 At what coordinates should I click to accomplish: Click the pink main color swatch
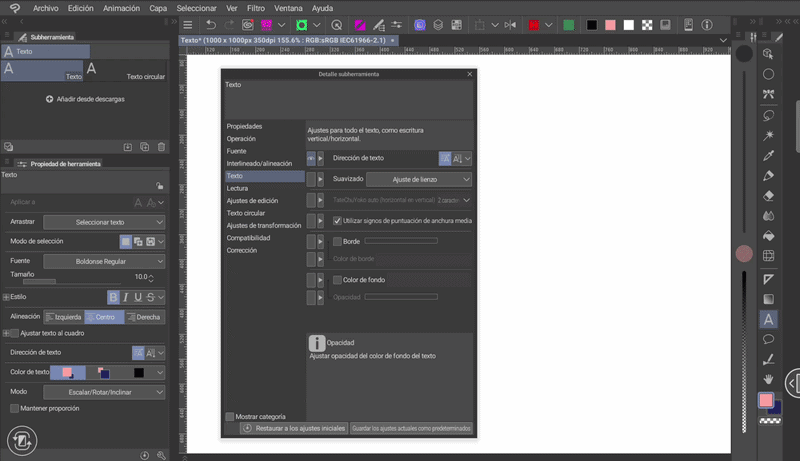pyautogui.click(x=765, y=400)
